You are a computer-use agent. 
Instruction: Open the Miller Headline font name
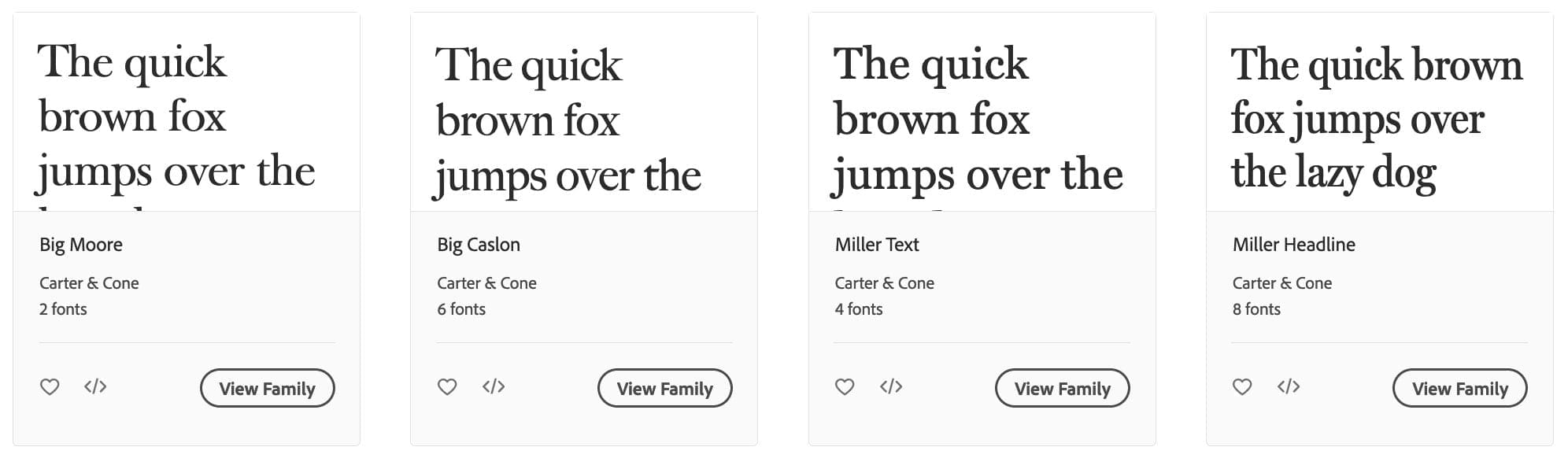(1294, 245)
